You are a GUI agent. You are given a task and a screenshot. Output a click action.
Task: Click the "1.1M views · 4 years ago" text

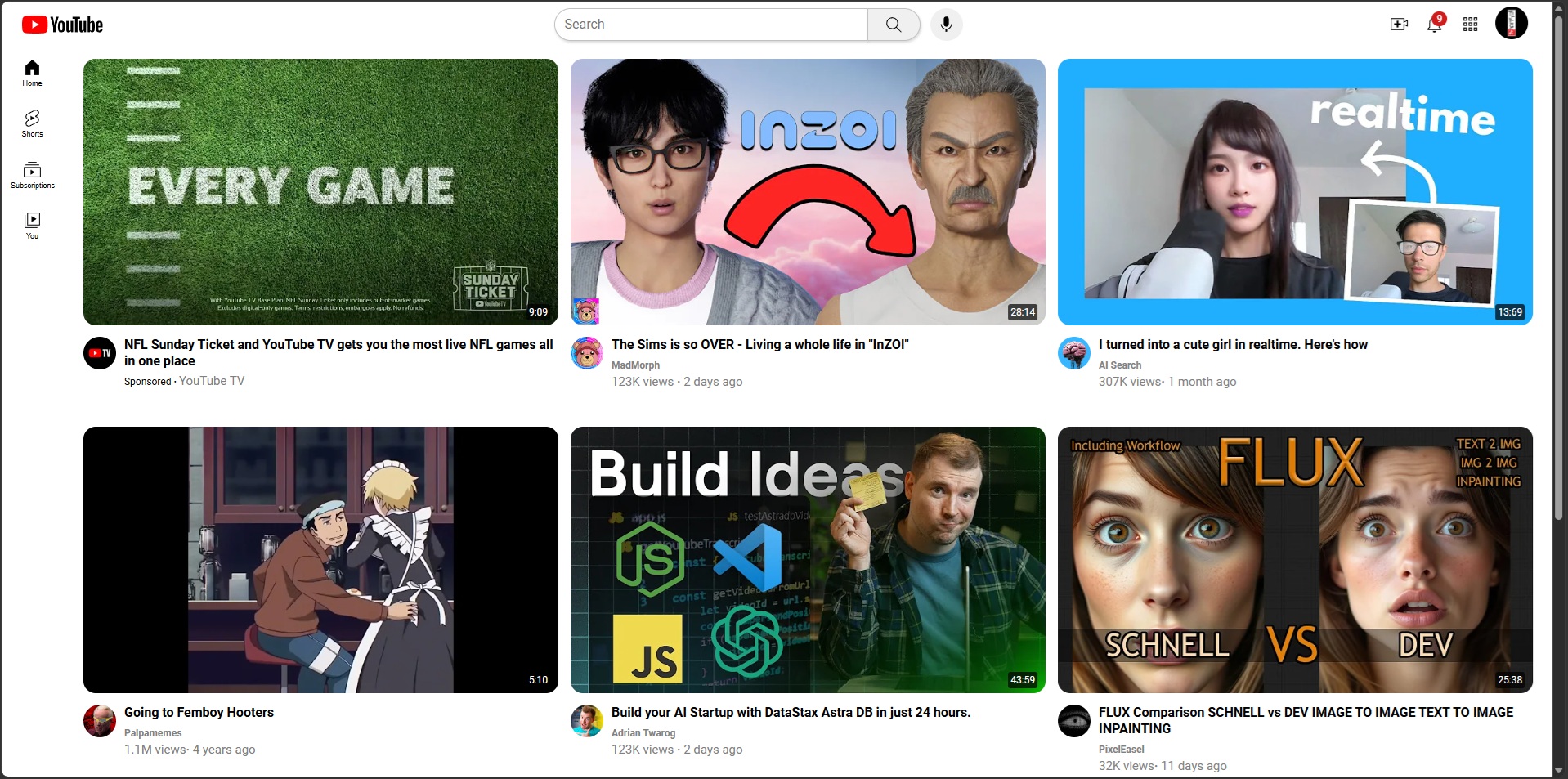coord(190,750)
